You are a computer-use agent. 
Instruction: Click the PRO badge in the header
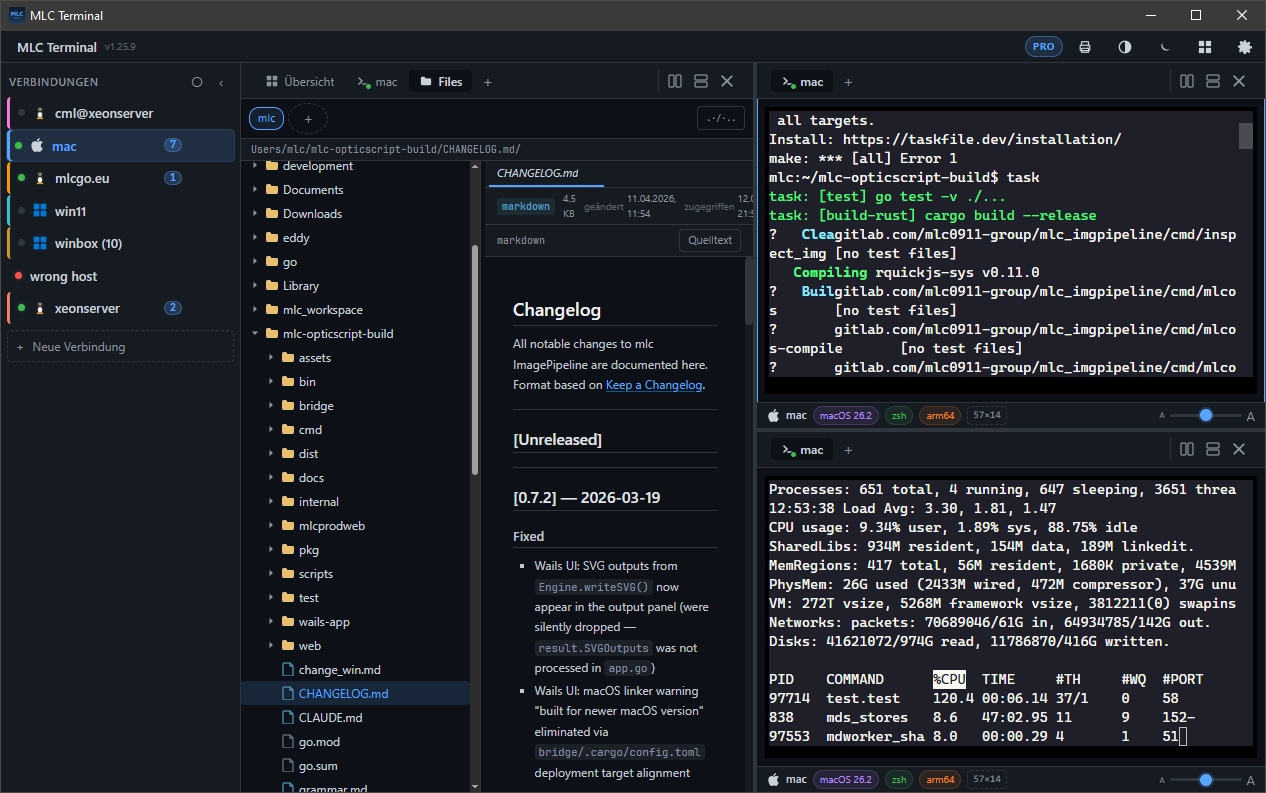(1043, 46)
